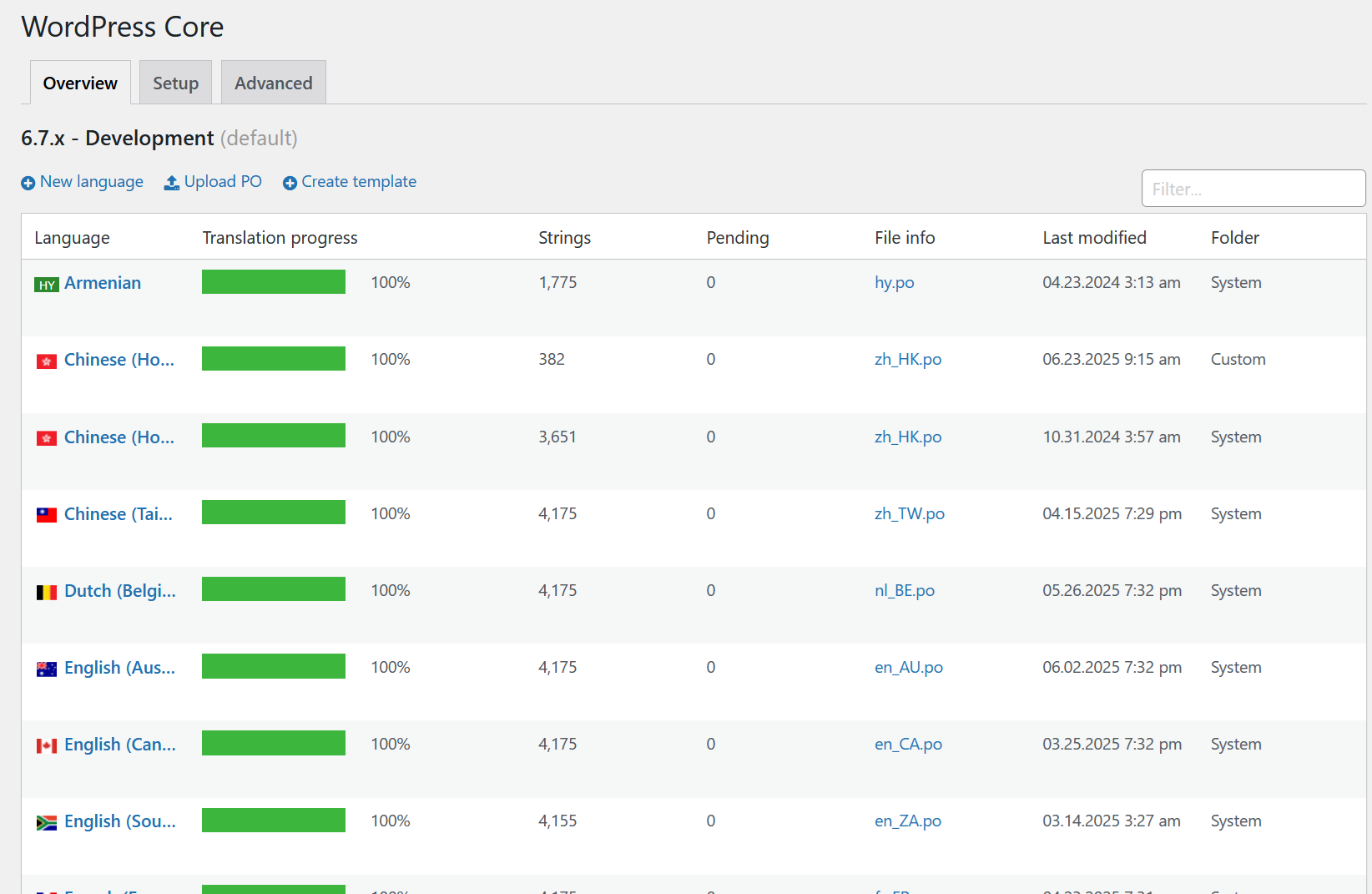
Task: Open the nl_BE.po file link
Action: pyautogui.click(x=905, y=591)
